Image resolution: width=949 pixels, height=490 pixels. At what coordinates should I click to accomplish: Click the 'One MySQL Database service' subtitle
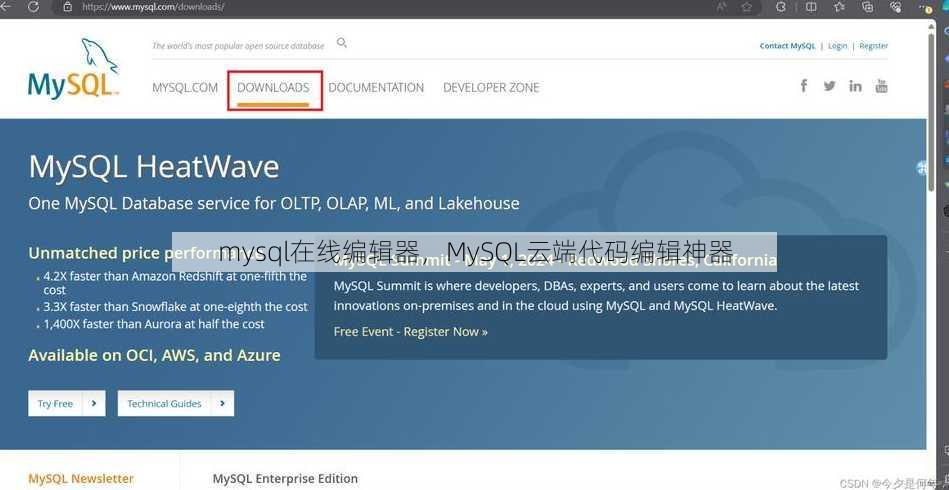[x=274, y=203]
